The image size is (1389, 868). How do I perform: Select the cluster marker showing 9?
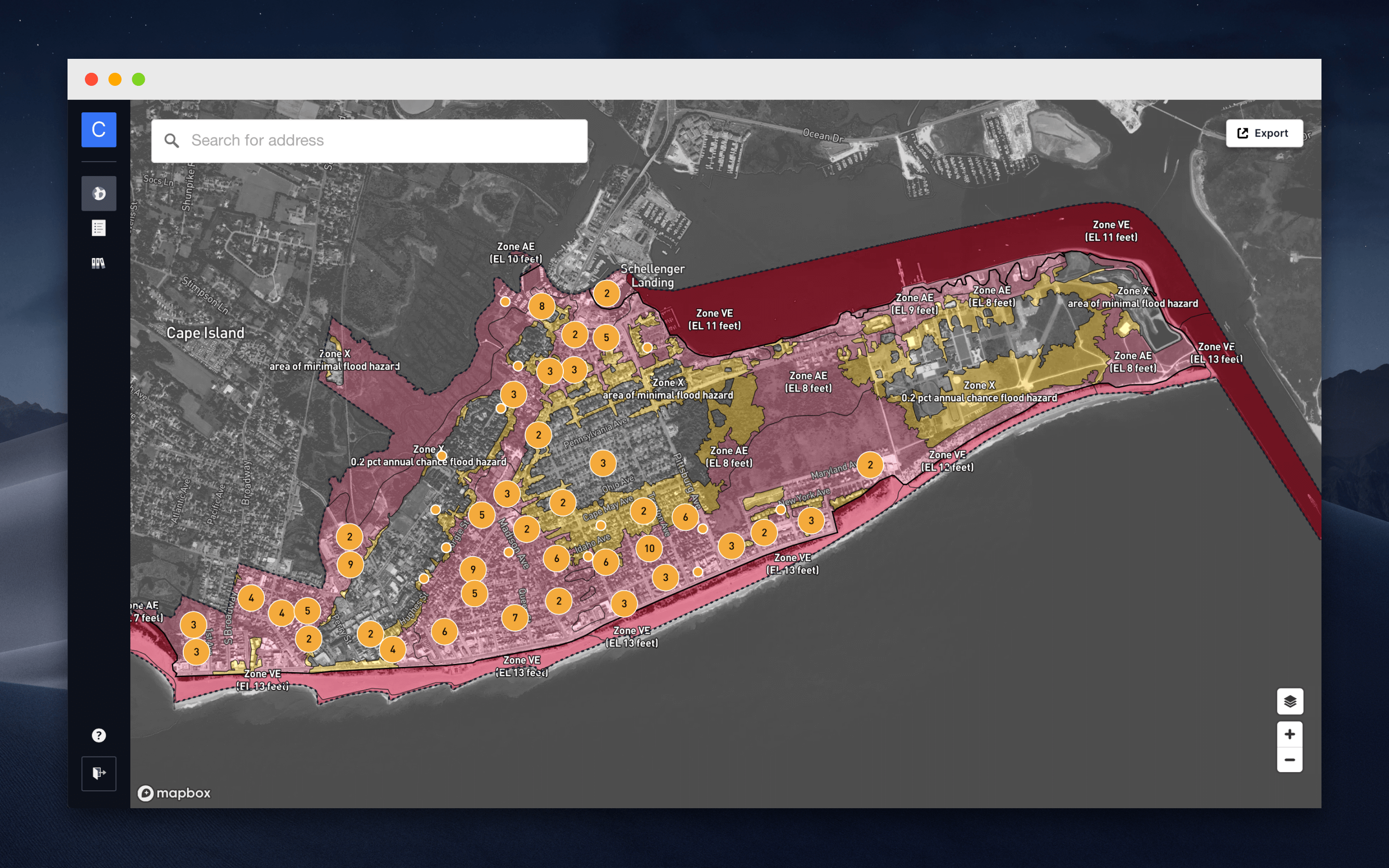tap(350, 564)
